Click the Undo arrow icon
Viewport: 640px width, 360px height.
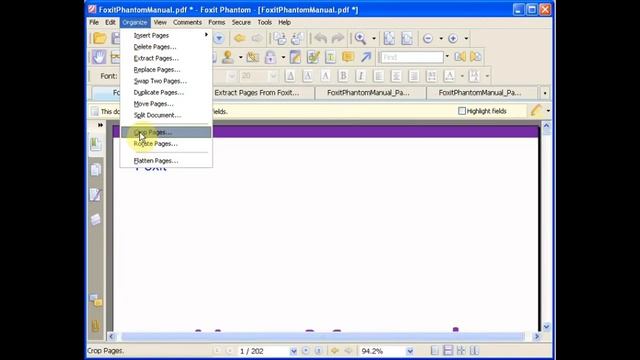(320, 38)
